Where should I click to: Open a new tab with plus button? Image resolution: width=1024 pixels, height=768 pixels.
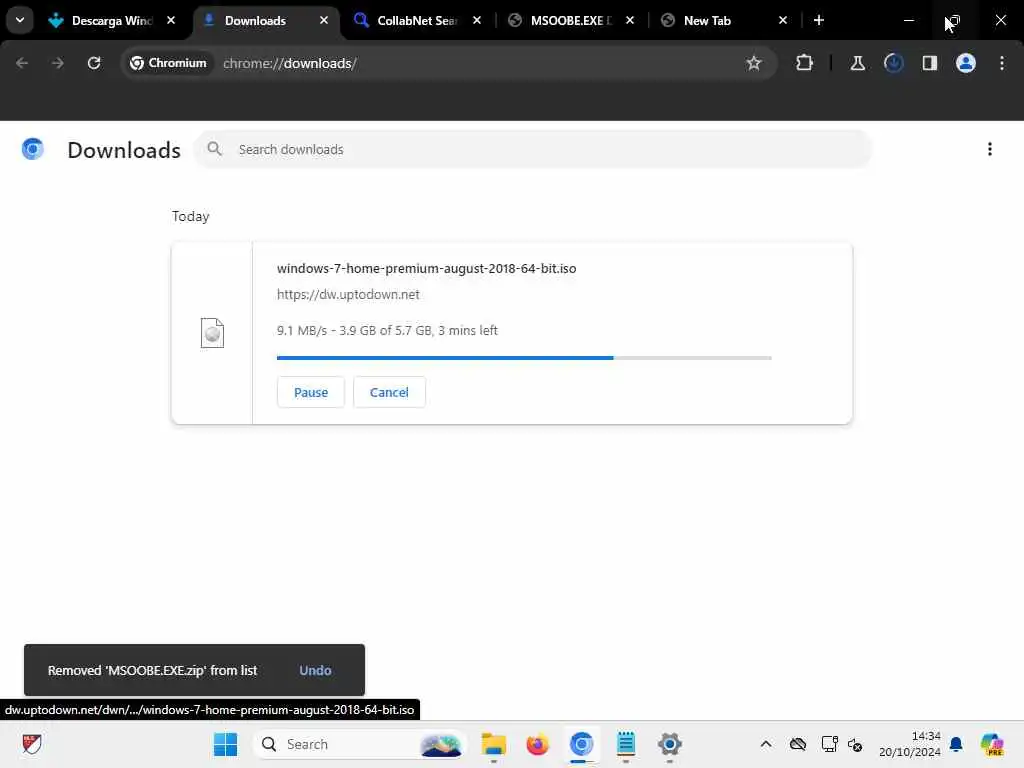[819, 20]
